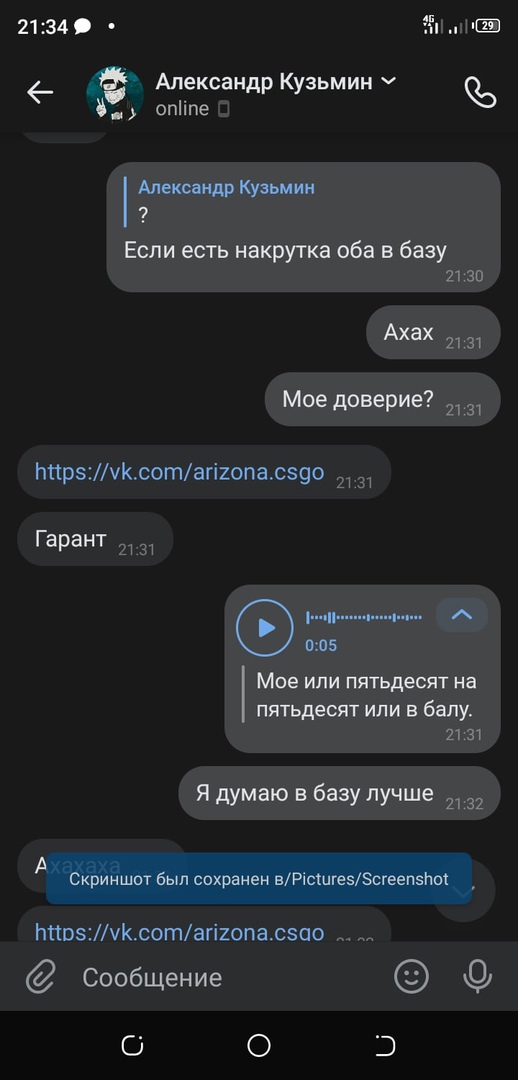
Task: Open Александр Кузьмин profile avatar
Action: click(115, 94)
